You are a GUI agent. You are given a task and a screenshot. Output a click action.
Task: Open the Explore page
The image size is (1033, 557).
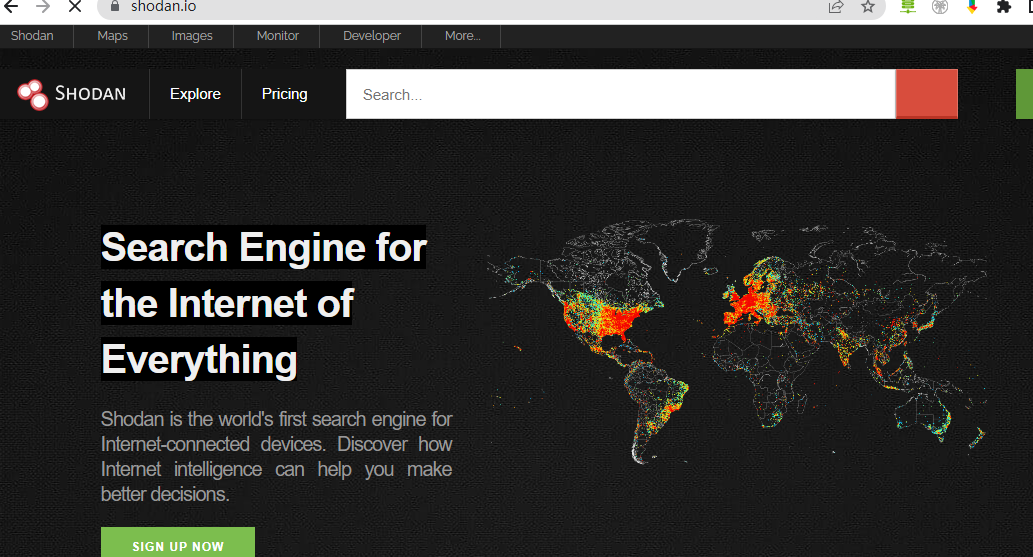[195, 94]
